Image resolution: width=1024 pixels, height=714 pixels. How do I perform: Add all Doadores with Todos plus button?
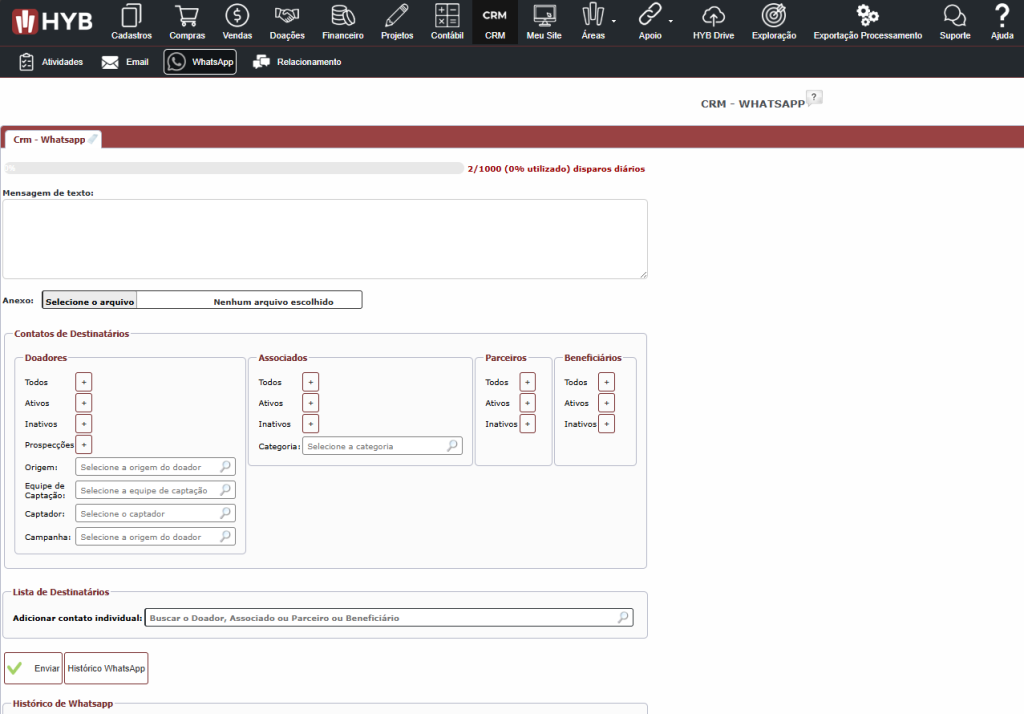pos(84,382)
